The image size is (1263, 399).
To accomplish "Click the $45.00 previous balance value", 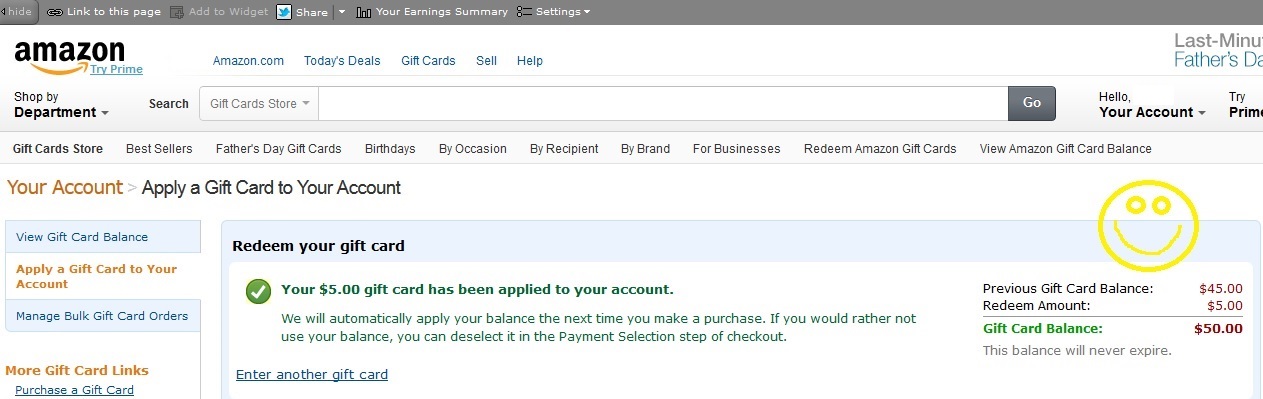I will pos(1221,289).
